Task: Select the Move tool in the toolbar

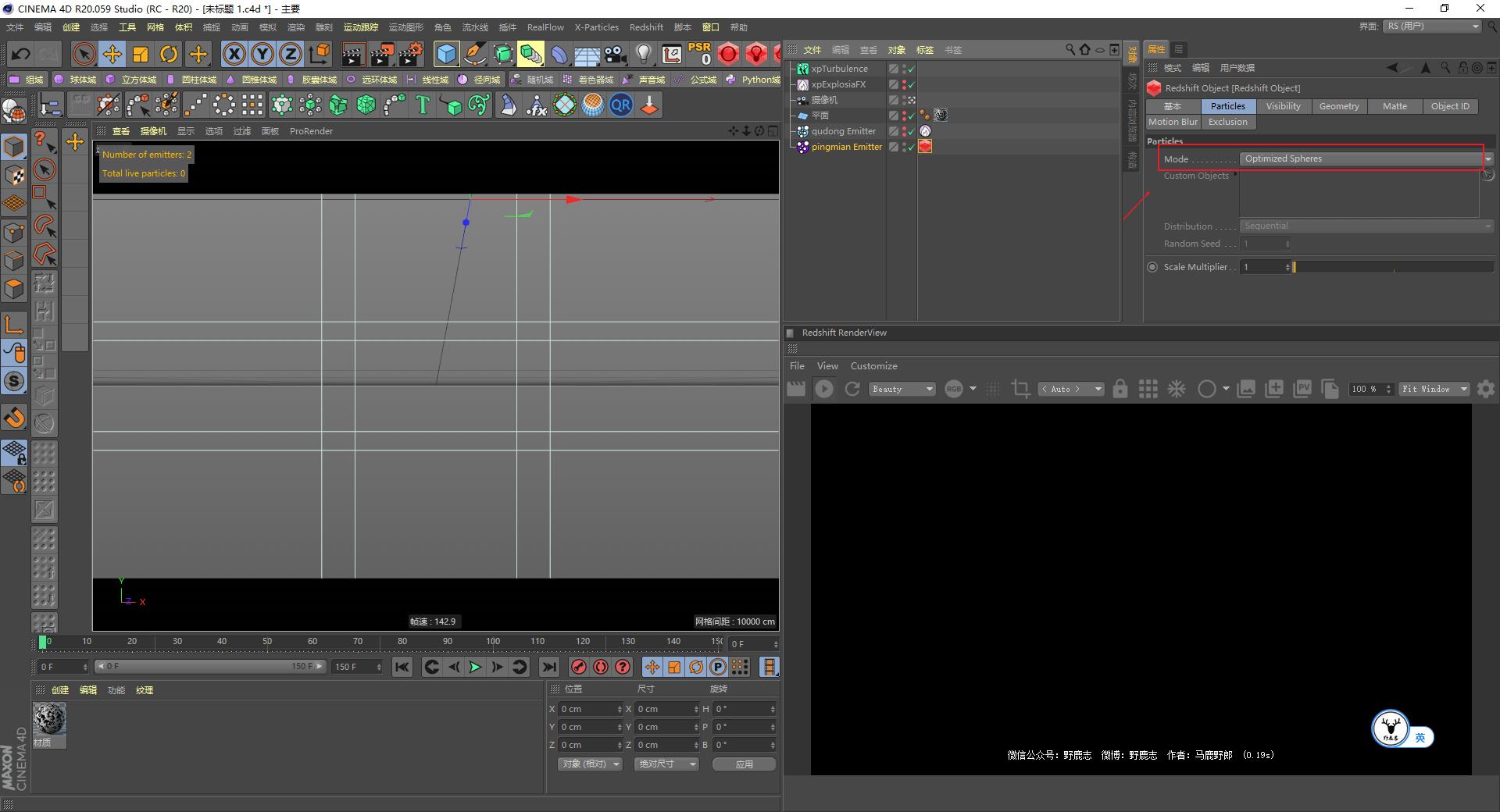Action: (112, 54)
